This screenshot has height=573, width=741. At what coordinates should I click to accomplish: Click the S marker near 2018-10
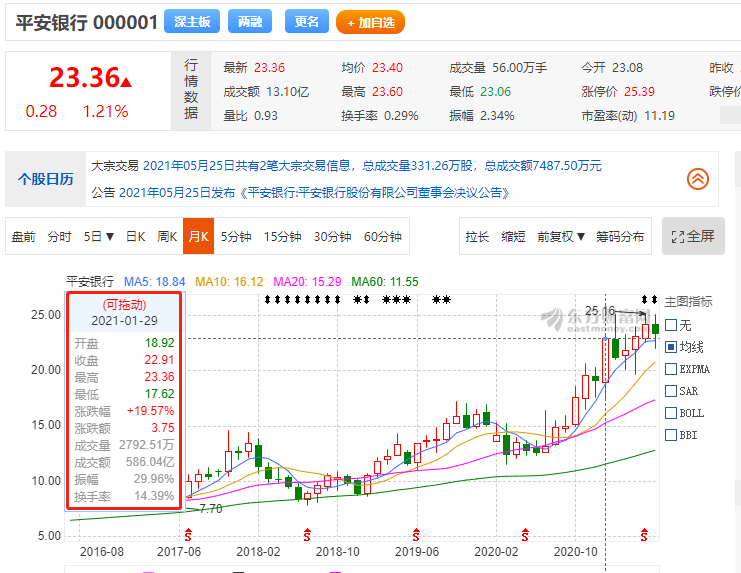307,534
